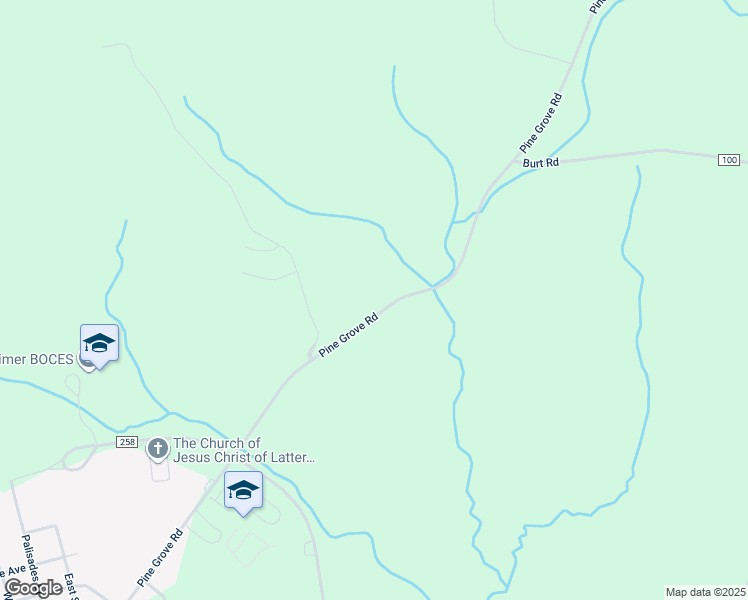748x600 pixels.
Task: Click the partial Ave street label
Action: click(13, 571)
